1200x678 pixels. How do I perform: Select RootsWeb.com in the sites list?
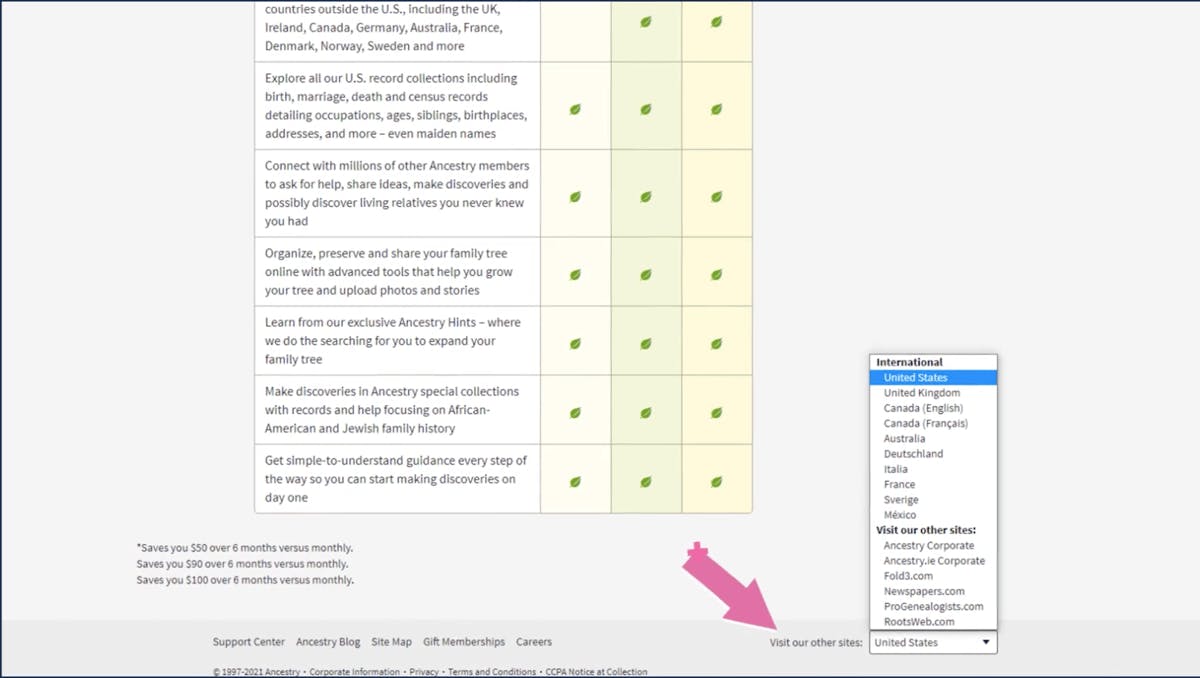[919, 622]
